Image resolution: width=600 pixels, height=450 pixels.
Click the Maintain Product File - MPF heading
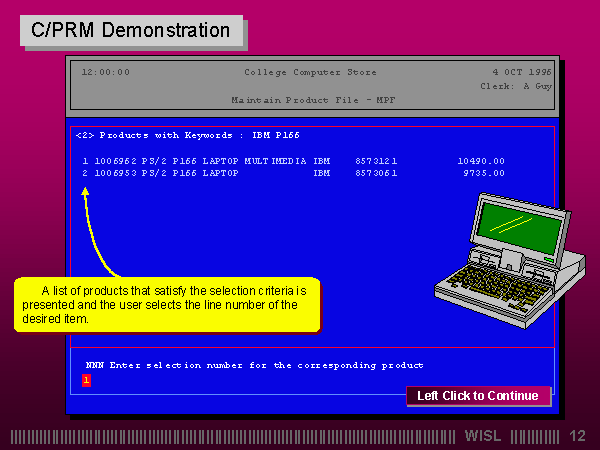coord(315,101)
